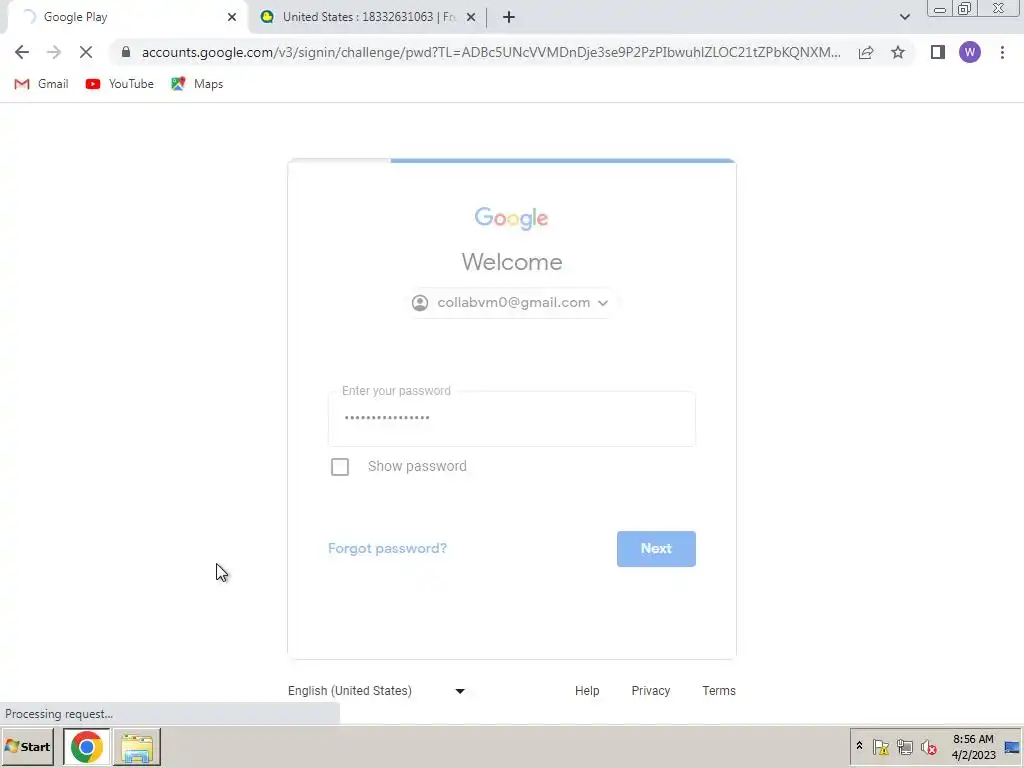The image size is (1024, 768).
Task: Open the Help footer link
Action: [587, 690]
